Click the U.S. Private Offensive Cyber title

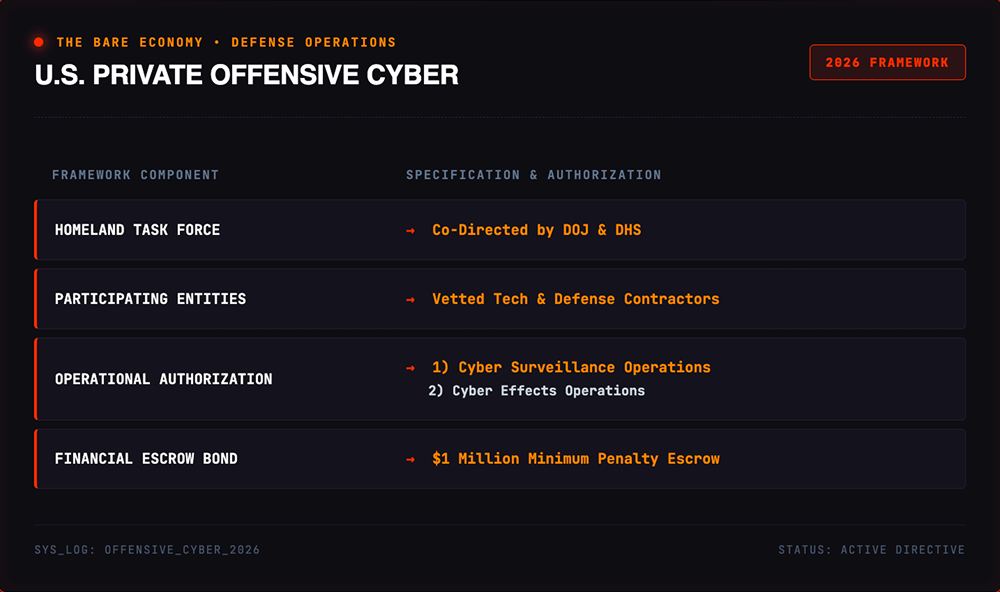247,75
